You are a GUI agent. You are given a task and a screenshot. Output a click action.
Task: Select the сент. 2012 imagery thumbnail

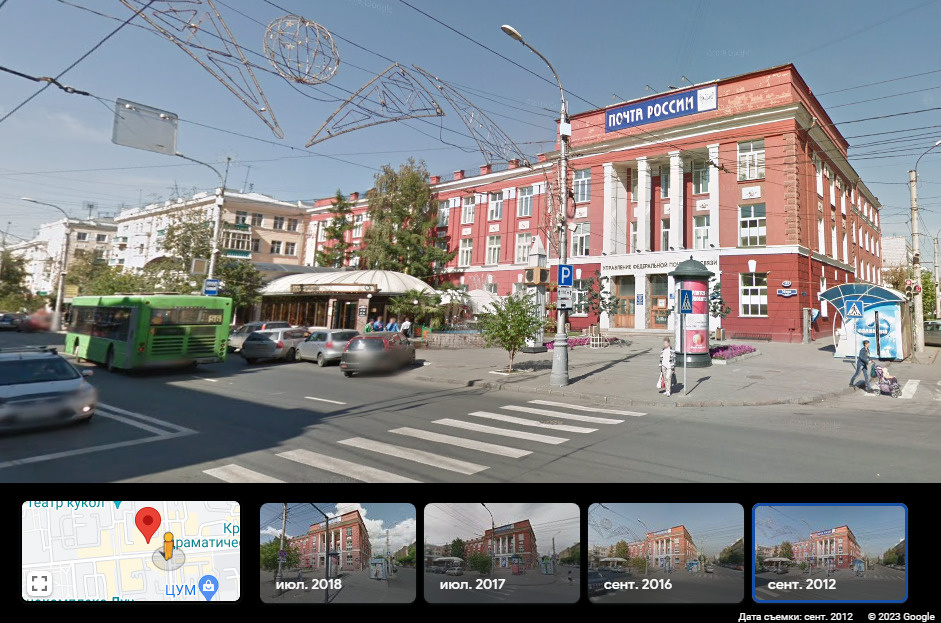(x=830, y=553)
